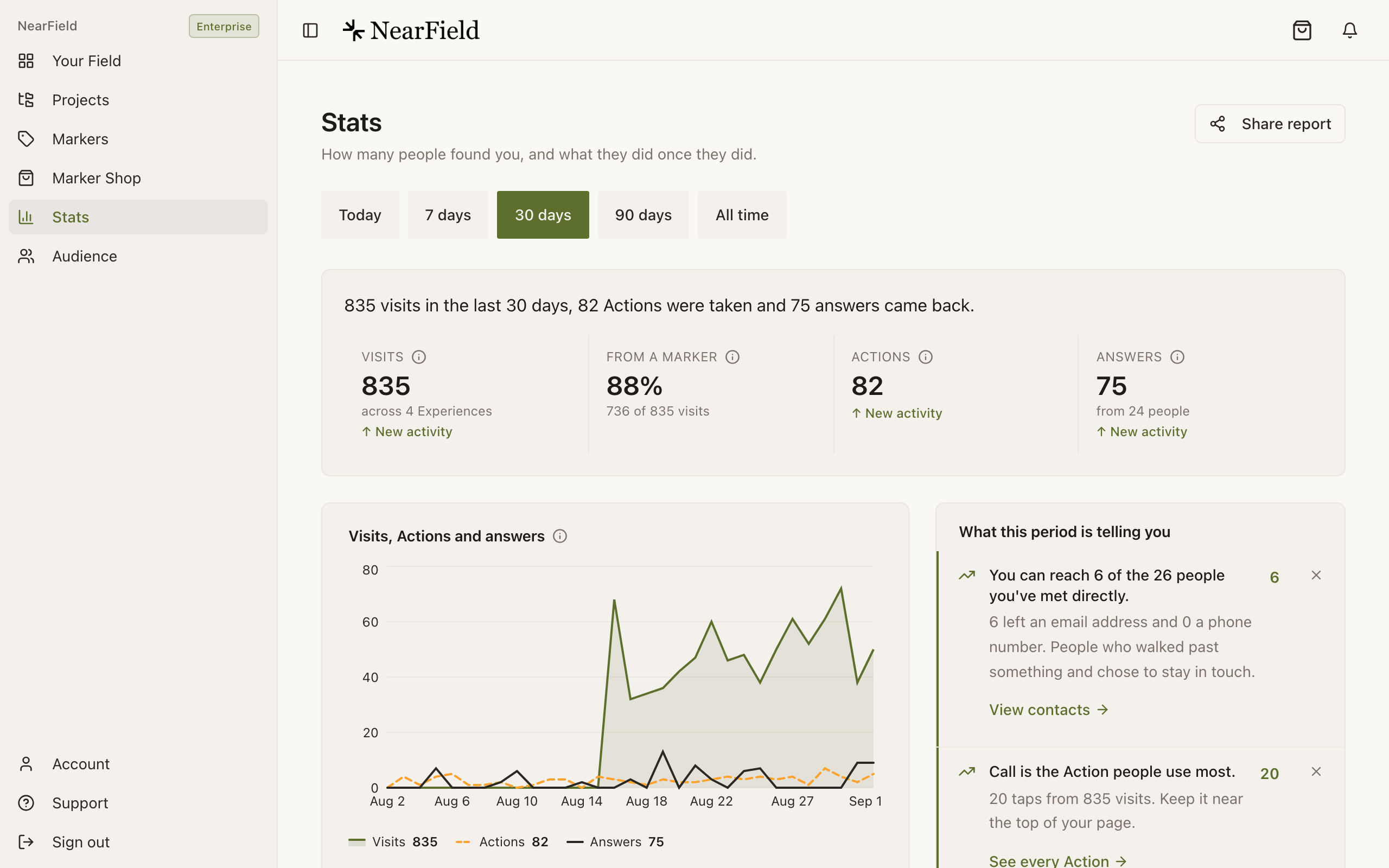Image resolution: width=1389 pixels, height=868 pixels.
Task: Open the Stats page in the sidebar
Action: tap(138, 217)
